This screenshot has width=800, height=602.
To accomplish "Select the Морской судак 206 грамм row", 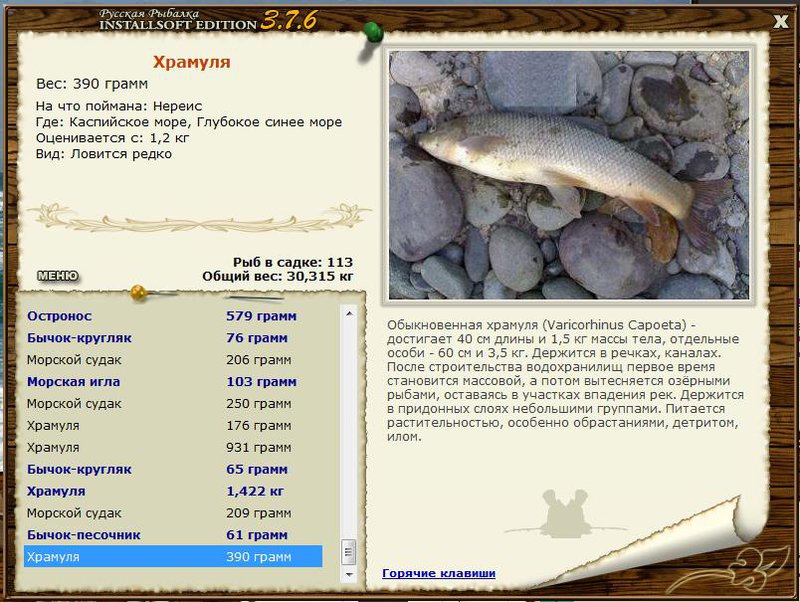I will (x=173, y=360).
